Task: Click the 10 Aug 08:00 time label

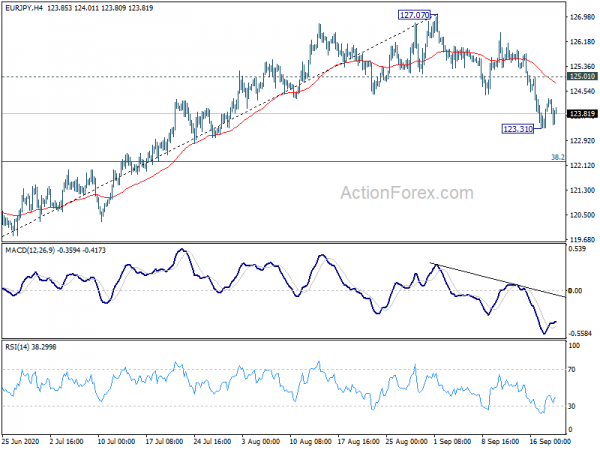Action: pyautogui.click(x=310, y=442)
